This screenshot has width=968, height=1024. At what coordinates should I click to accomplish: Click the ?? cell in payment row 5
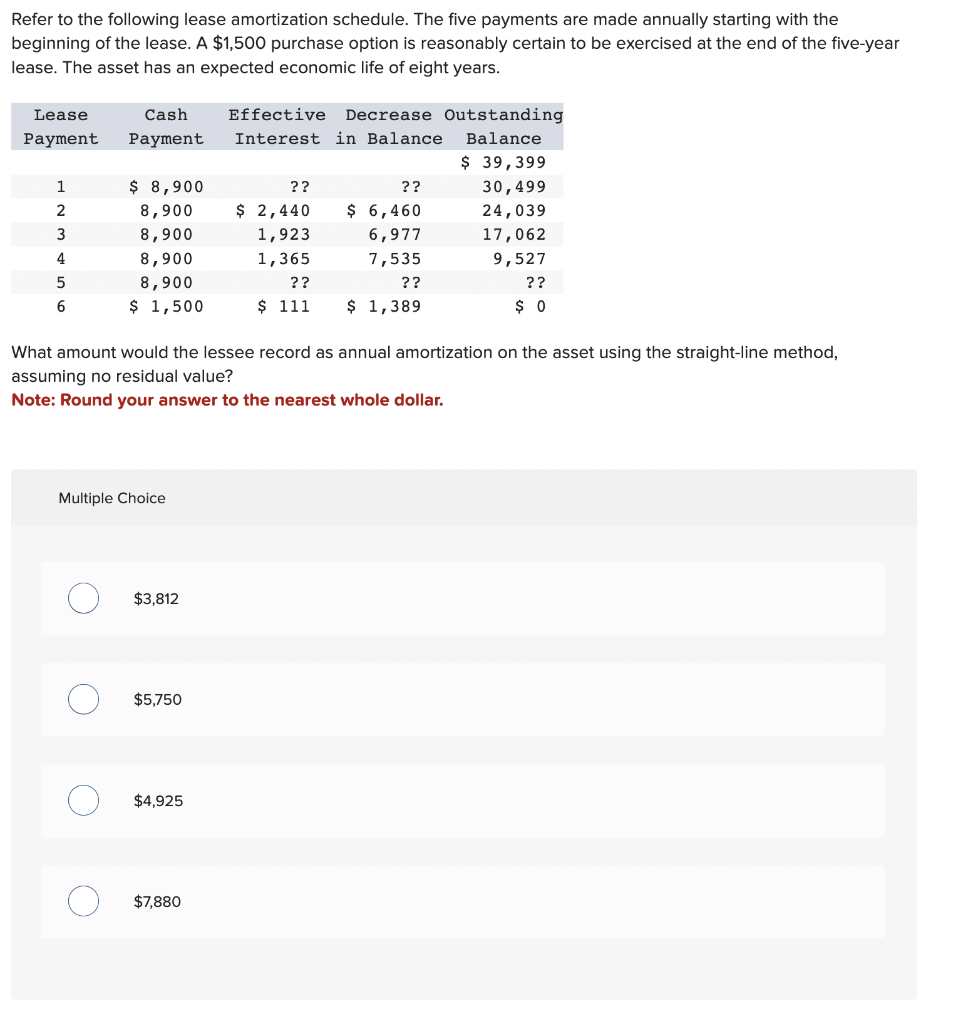297,282
